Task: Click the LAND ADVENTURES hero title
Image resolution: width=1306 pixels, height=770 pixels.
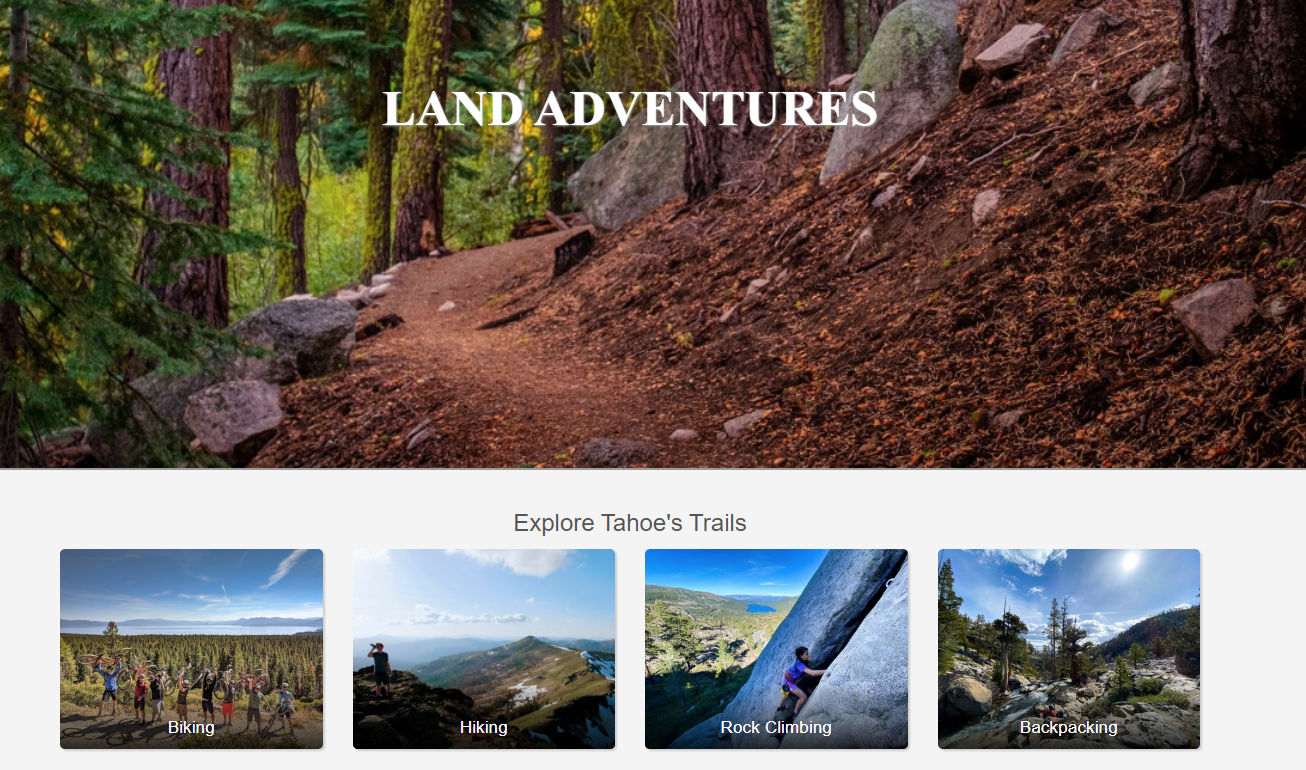Action: click(630, 108)
